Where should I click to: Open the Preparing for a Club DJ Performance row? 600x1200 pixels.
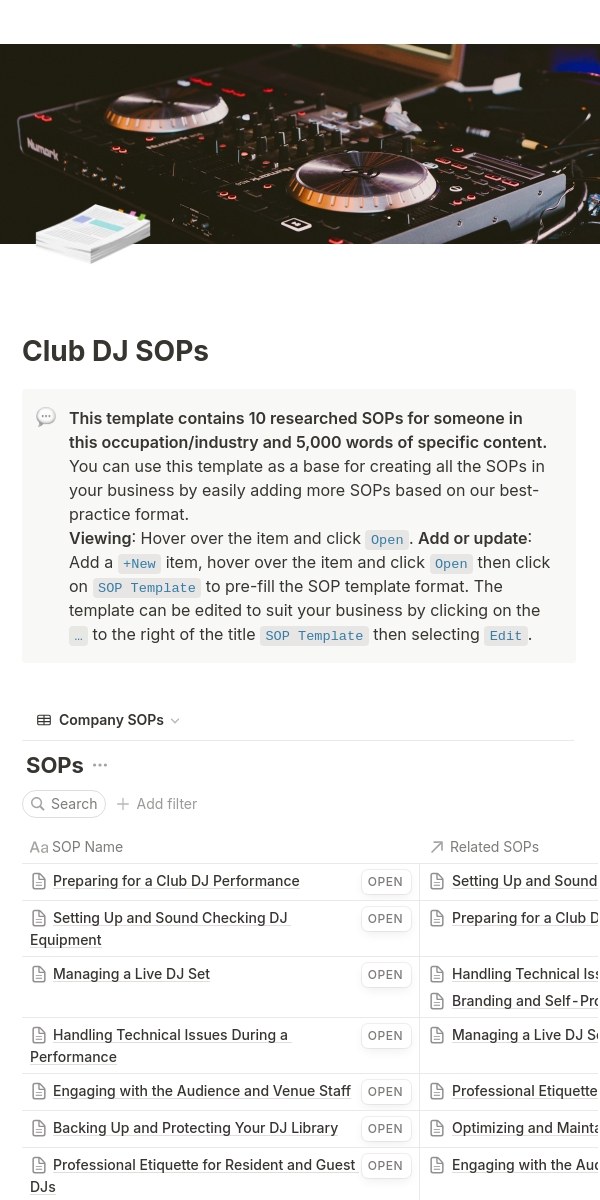click(x=385, y=882)
